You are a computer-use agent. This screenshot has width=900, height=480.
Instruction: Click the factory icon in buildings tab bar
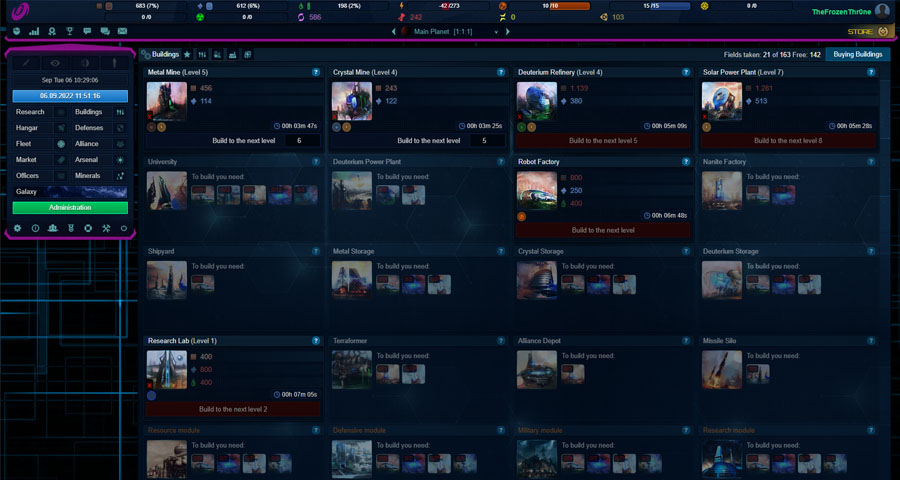[x=232, y=55]
